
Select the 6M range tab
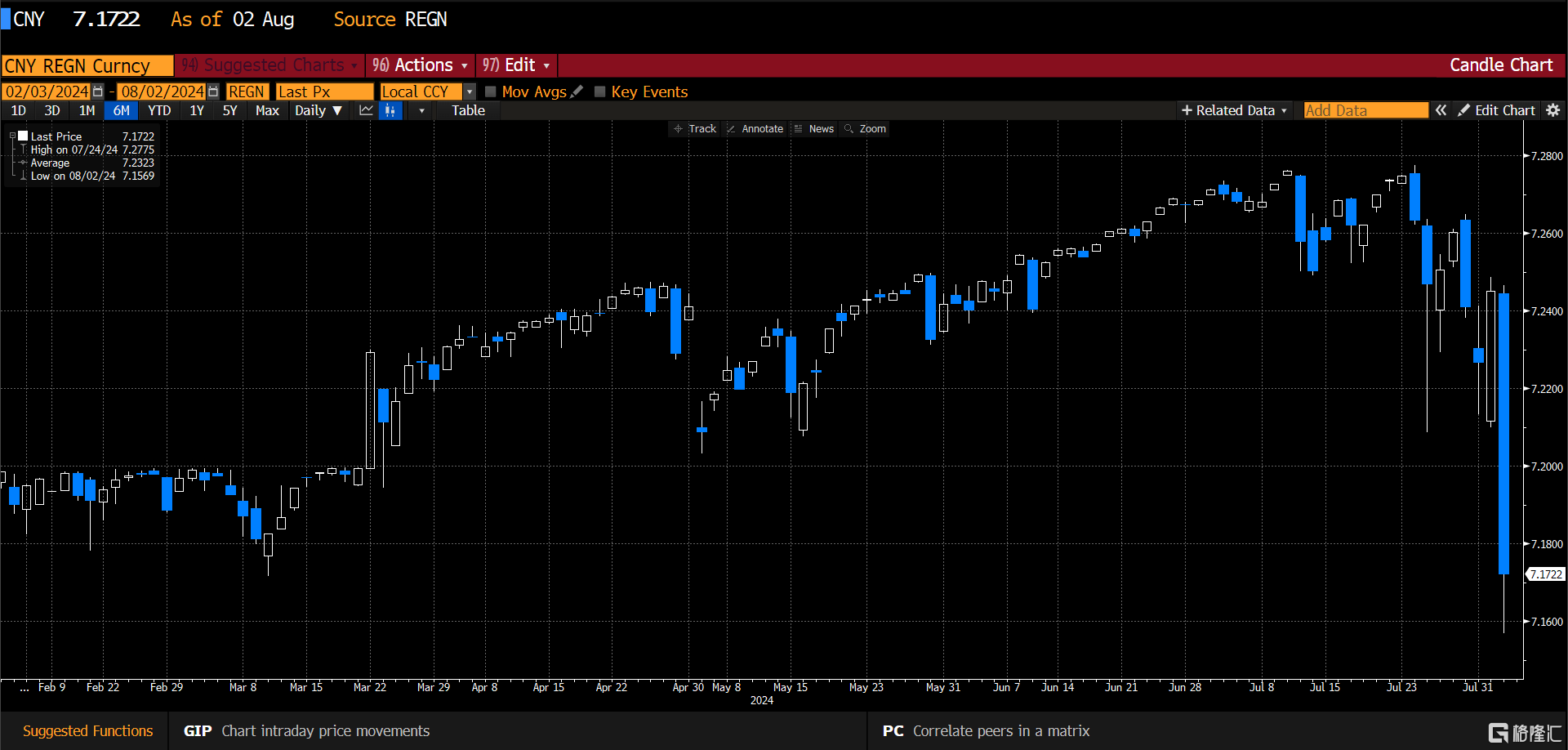(121, 110)
